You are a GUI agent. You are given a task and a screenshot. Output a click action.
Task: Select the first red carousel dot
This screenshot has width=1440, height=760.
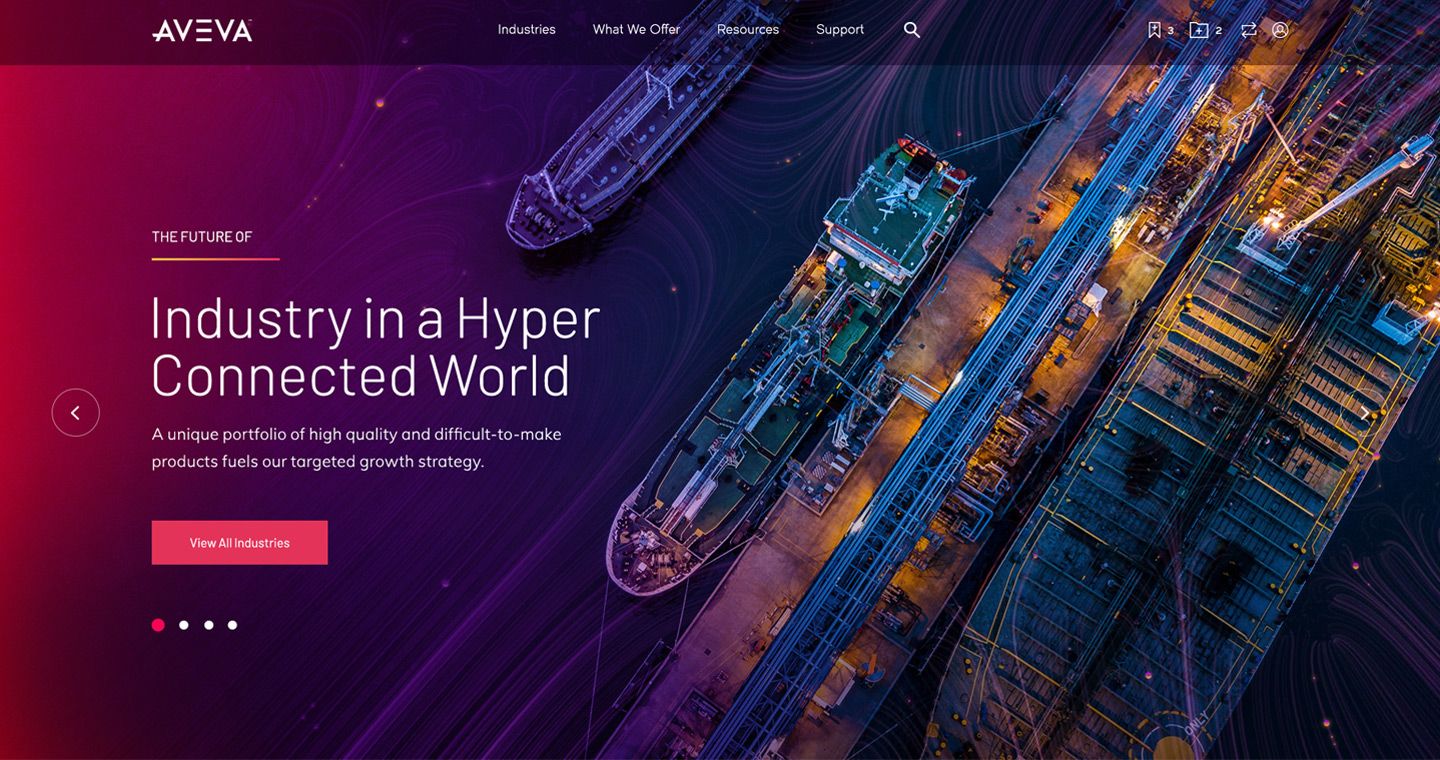158,625
